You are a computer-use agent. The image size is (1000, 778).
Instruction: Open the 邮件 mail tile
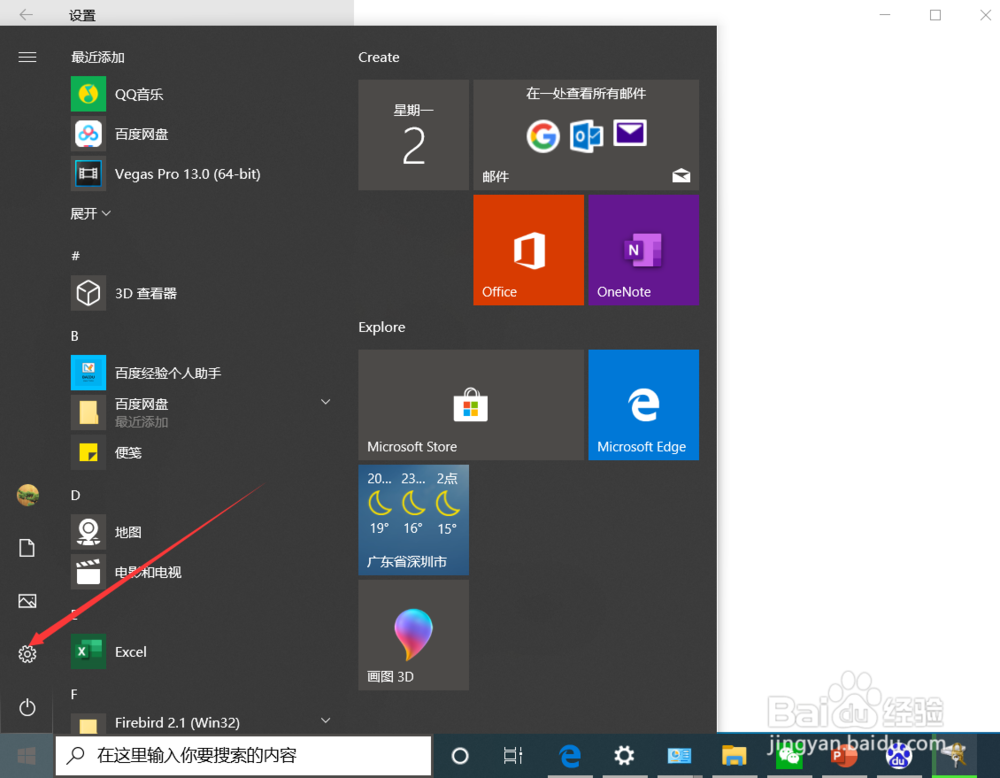586,135
